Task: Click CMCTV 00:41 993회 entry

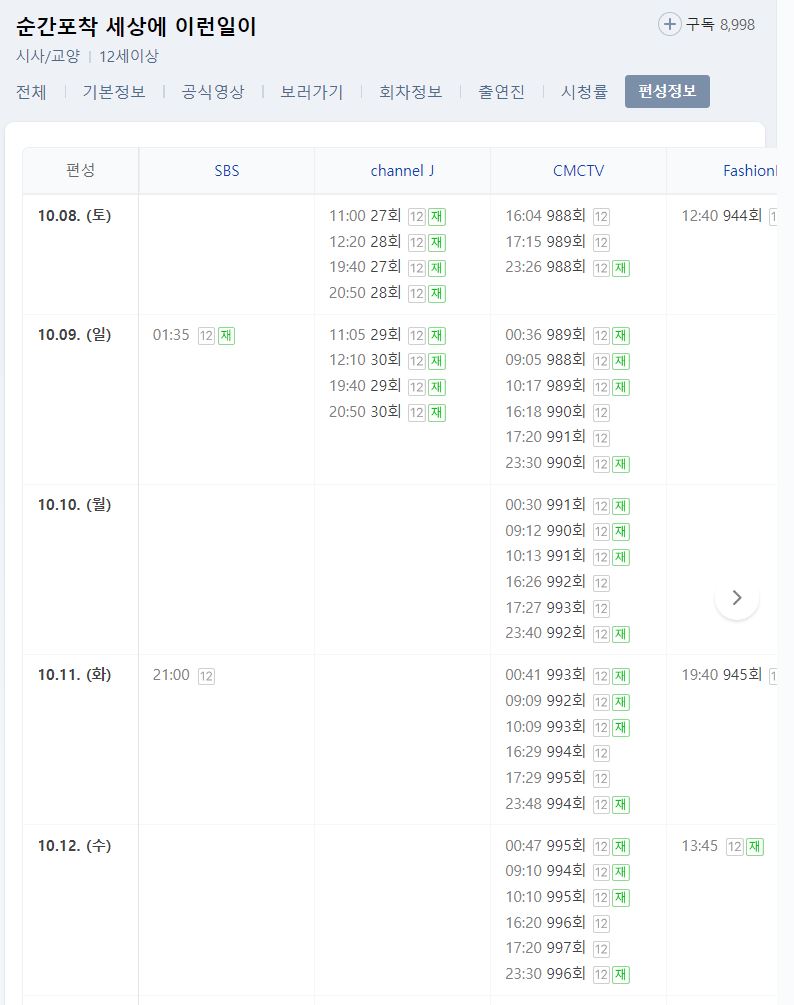Action: (x=567, y=675)
